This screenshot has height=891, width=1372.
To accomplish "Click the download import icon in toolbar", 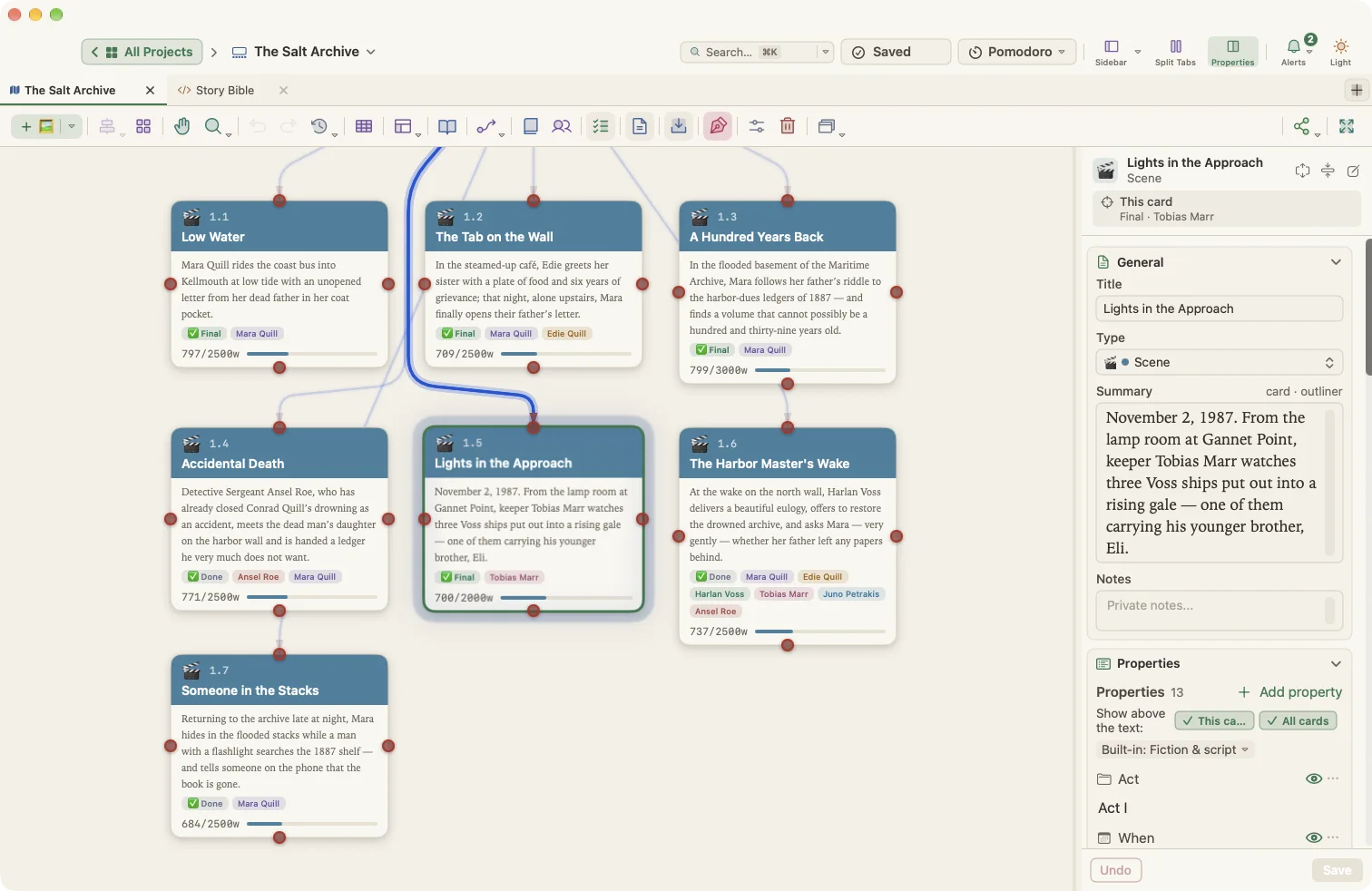I will [679, 126].
